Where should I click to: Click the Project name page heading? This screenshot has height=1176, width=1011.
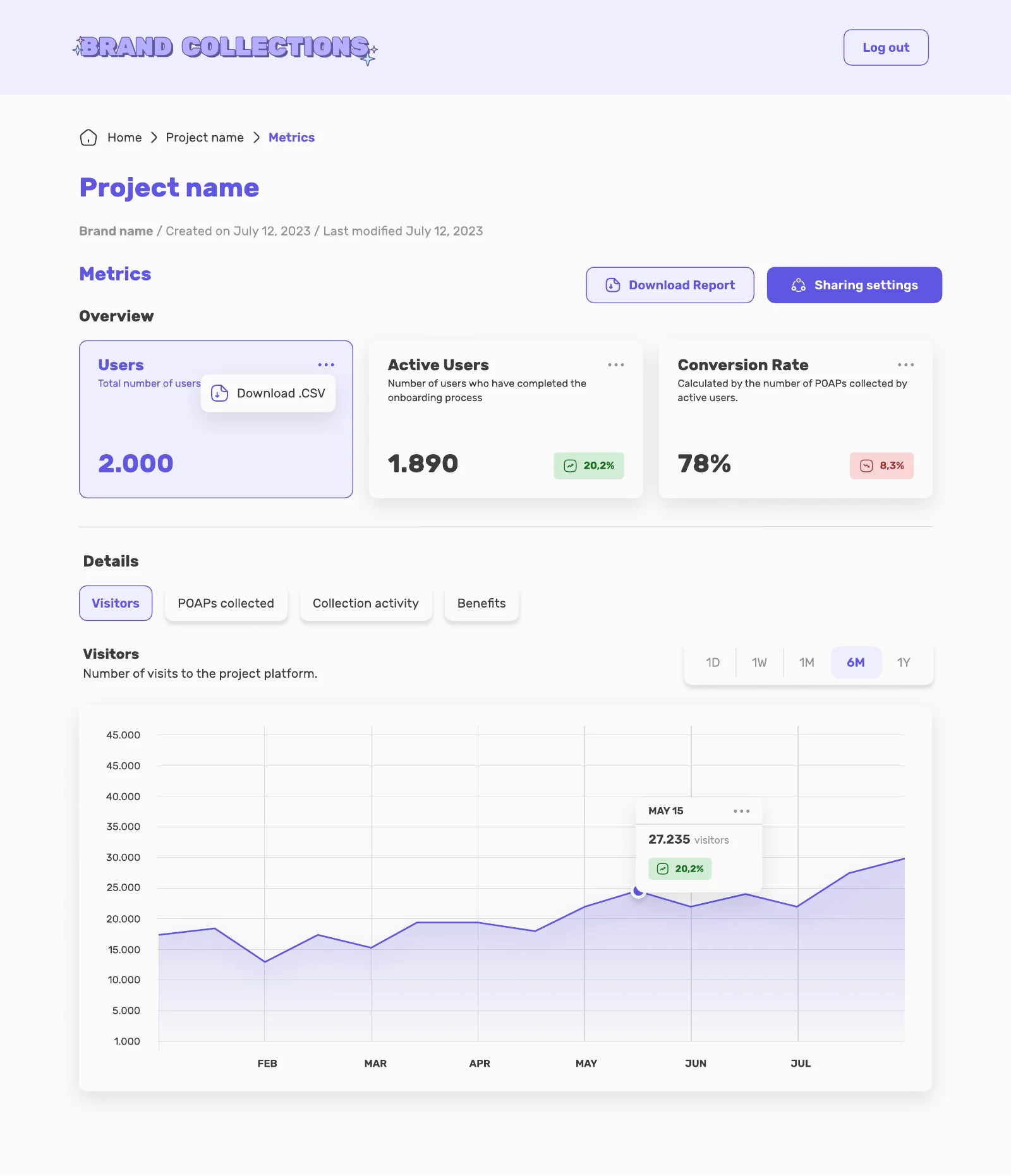(169, 188)
